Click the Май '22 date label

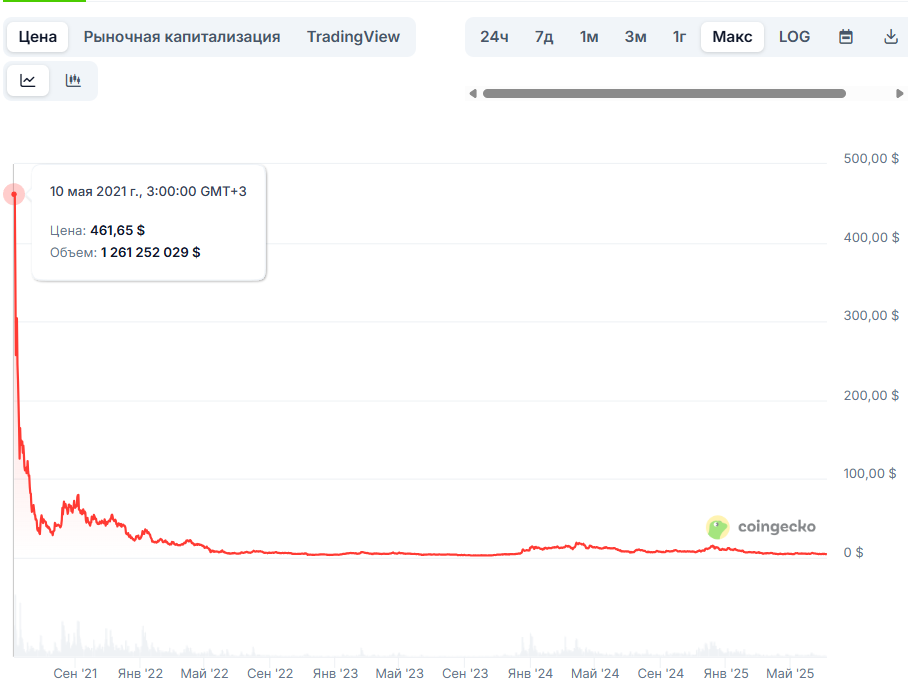pos(204,674)
